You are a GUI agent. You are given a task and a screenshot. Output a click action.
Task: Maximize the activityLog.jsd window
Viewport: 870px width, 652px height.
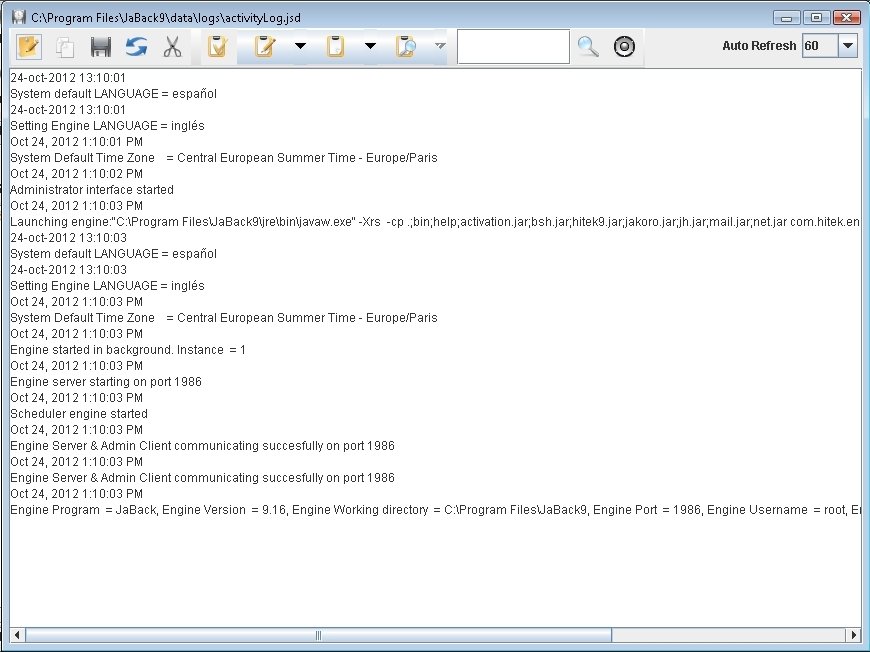[816, 18]
